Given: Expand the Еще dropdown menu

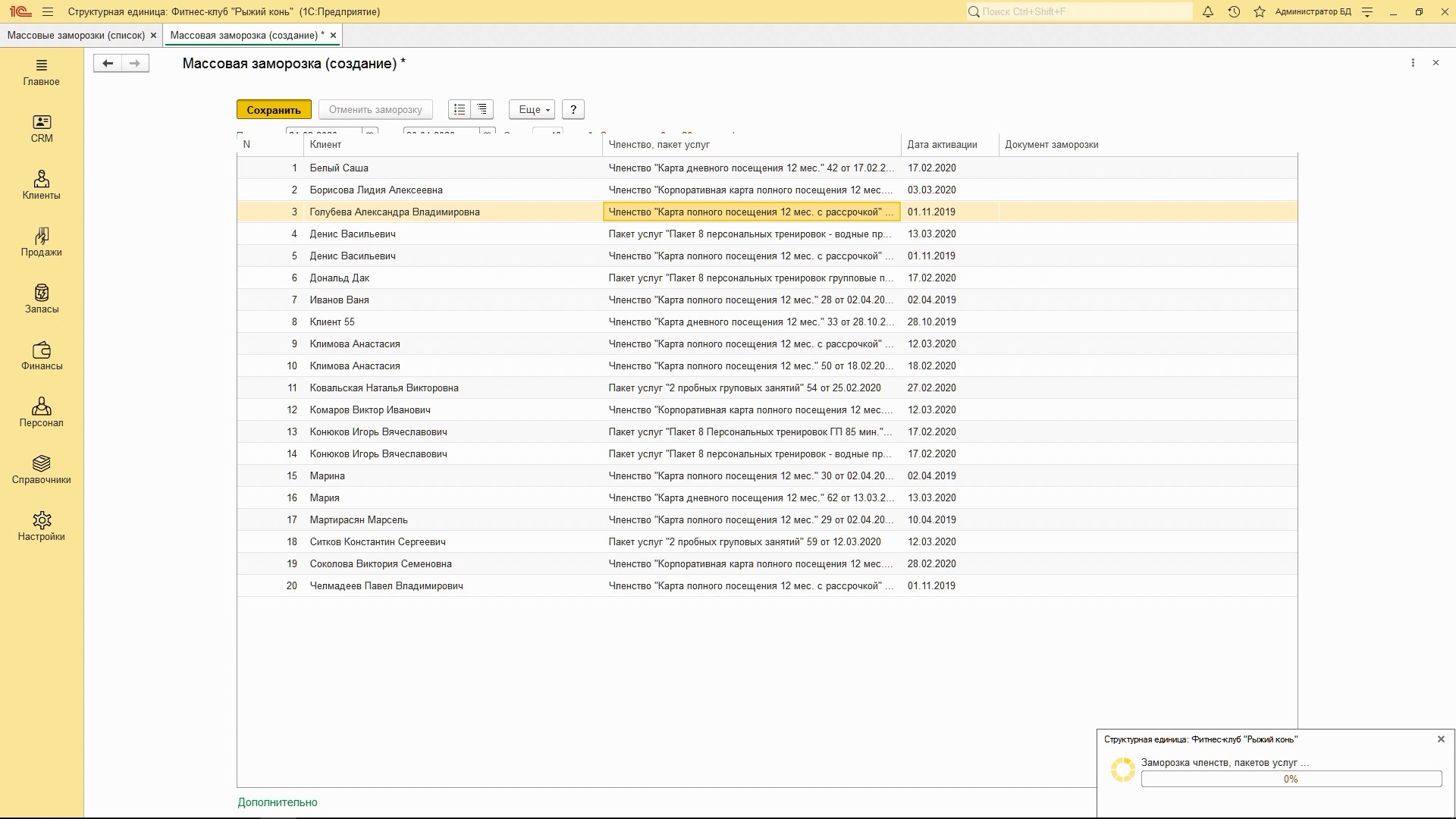Looking at the screenshot, I should (532, 110).
